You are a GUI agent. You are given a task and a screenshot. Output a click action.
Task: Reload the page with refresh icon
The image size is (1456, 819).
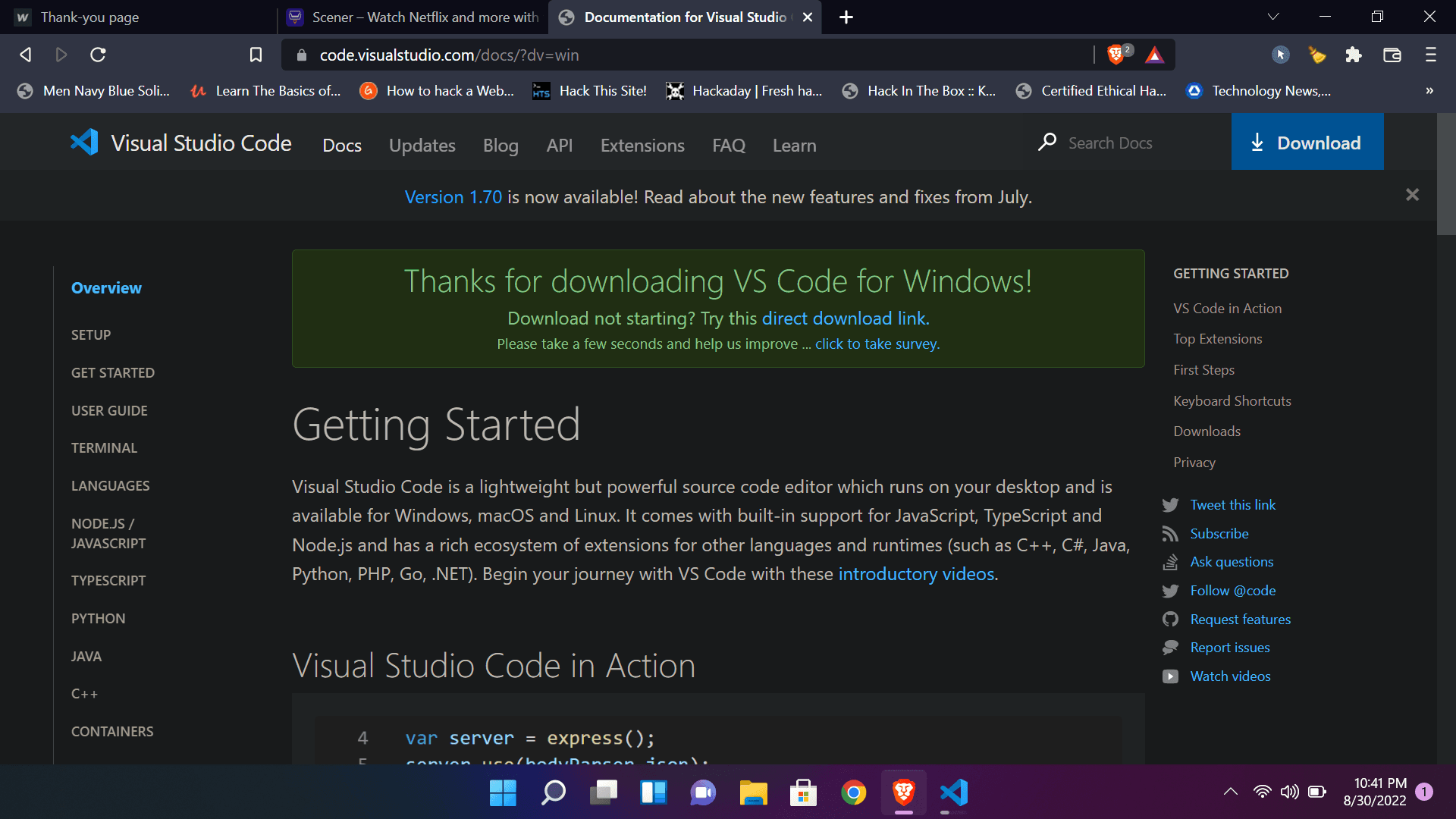98,55
